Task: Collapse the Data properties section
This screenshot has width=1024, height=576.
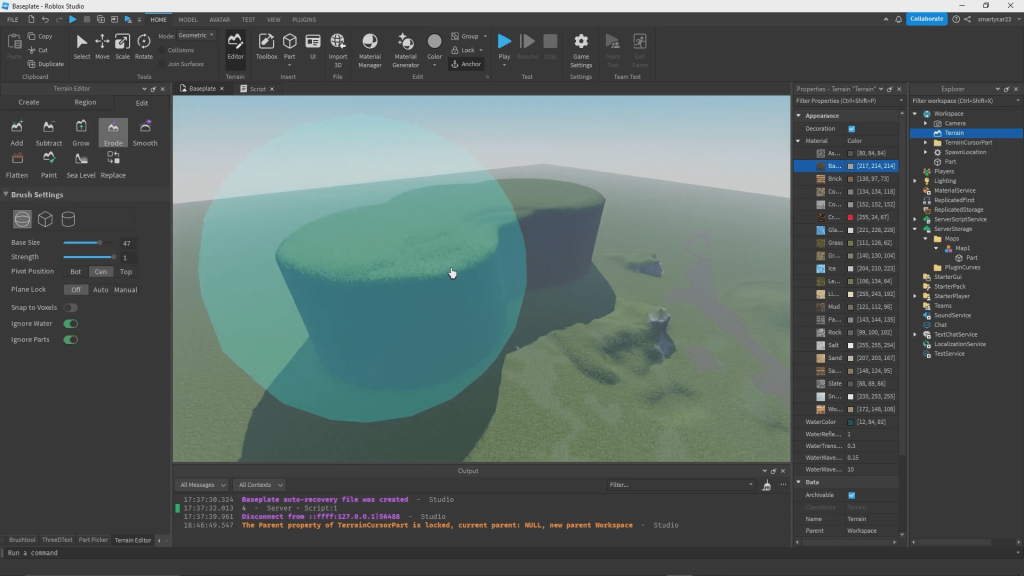Action: [799, 483]
